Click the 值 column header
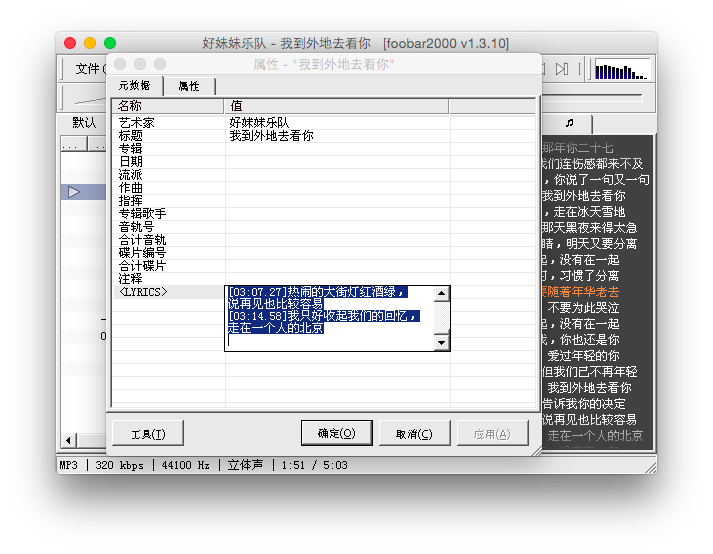 pyautogui.click(x=336, y=106)
